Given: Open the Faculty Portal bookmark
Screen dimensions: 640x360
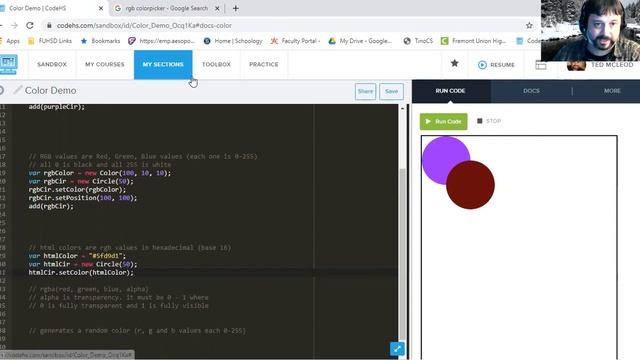Looking at the screenshot, I should (296, 41).
